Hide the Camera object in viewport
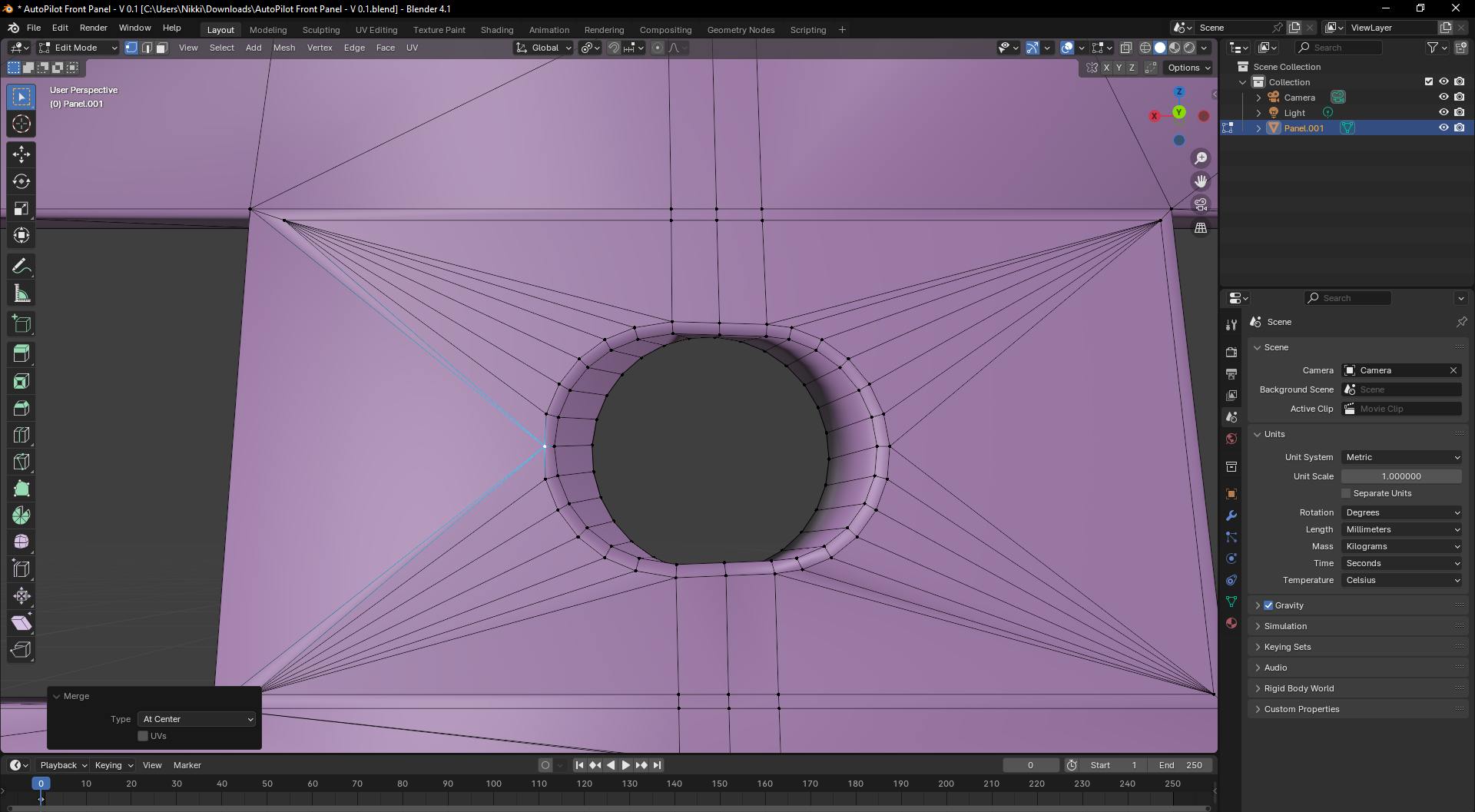This screenshot has width=1475, height=812. [x=1444, y=97]
